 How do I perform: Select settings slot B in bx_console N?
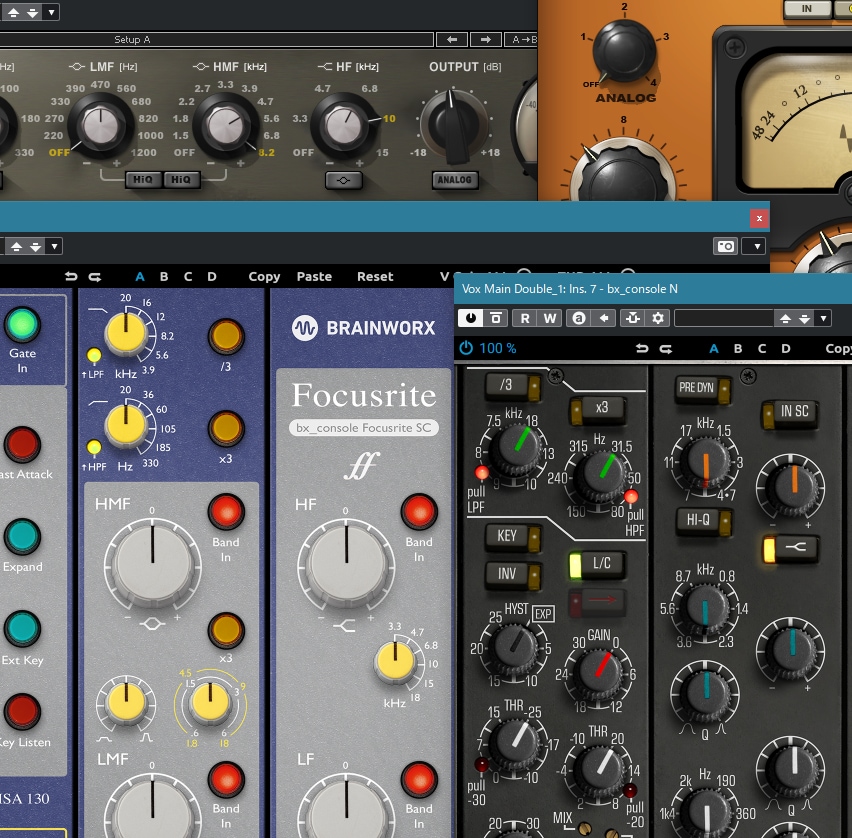pyautogui.click(x=738, y=348)
